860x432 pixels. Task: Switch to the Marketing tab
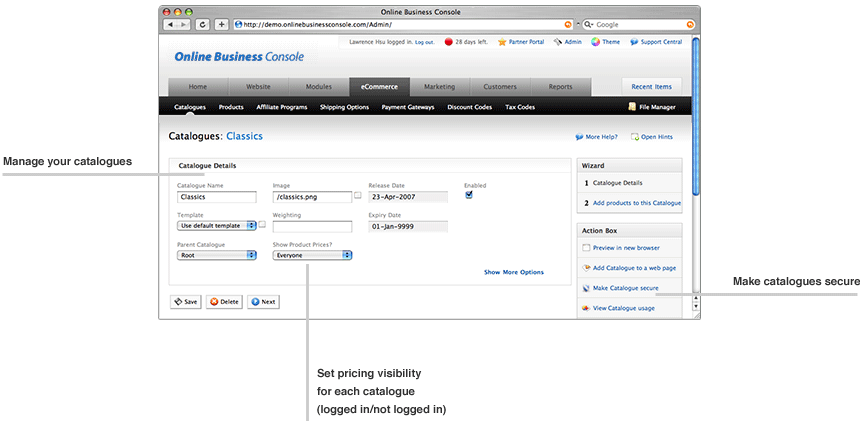click(x=439, y=87)
